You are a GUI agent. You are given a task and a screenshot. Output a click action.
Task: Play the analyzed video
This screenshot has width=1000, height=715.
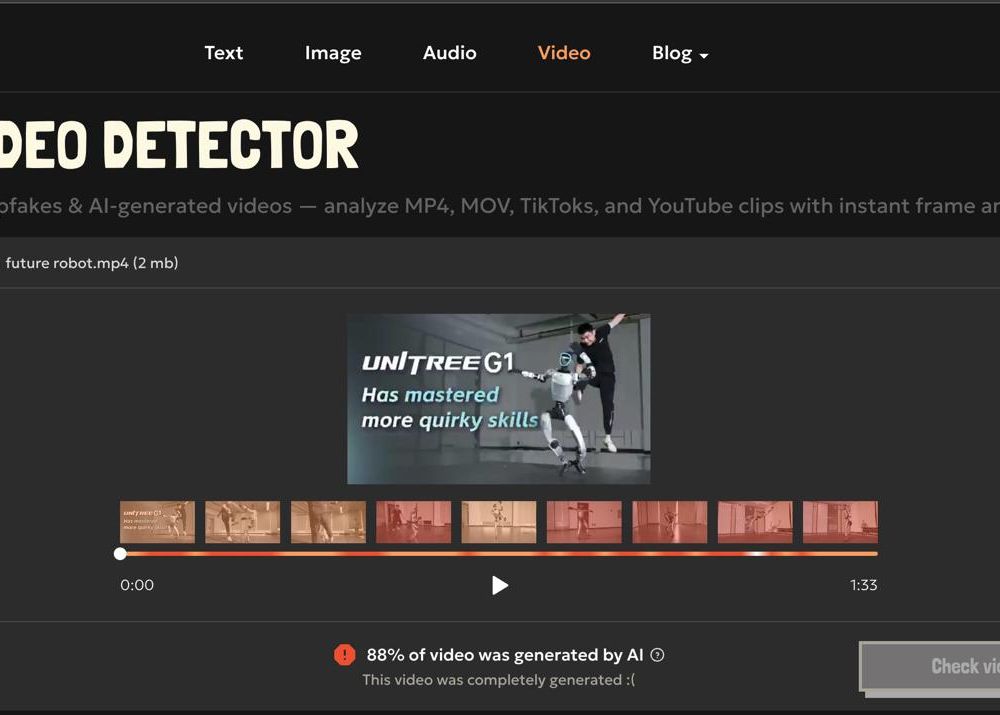(499, 585)
